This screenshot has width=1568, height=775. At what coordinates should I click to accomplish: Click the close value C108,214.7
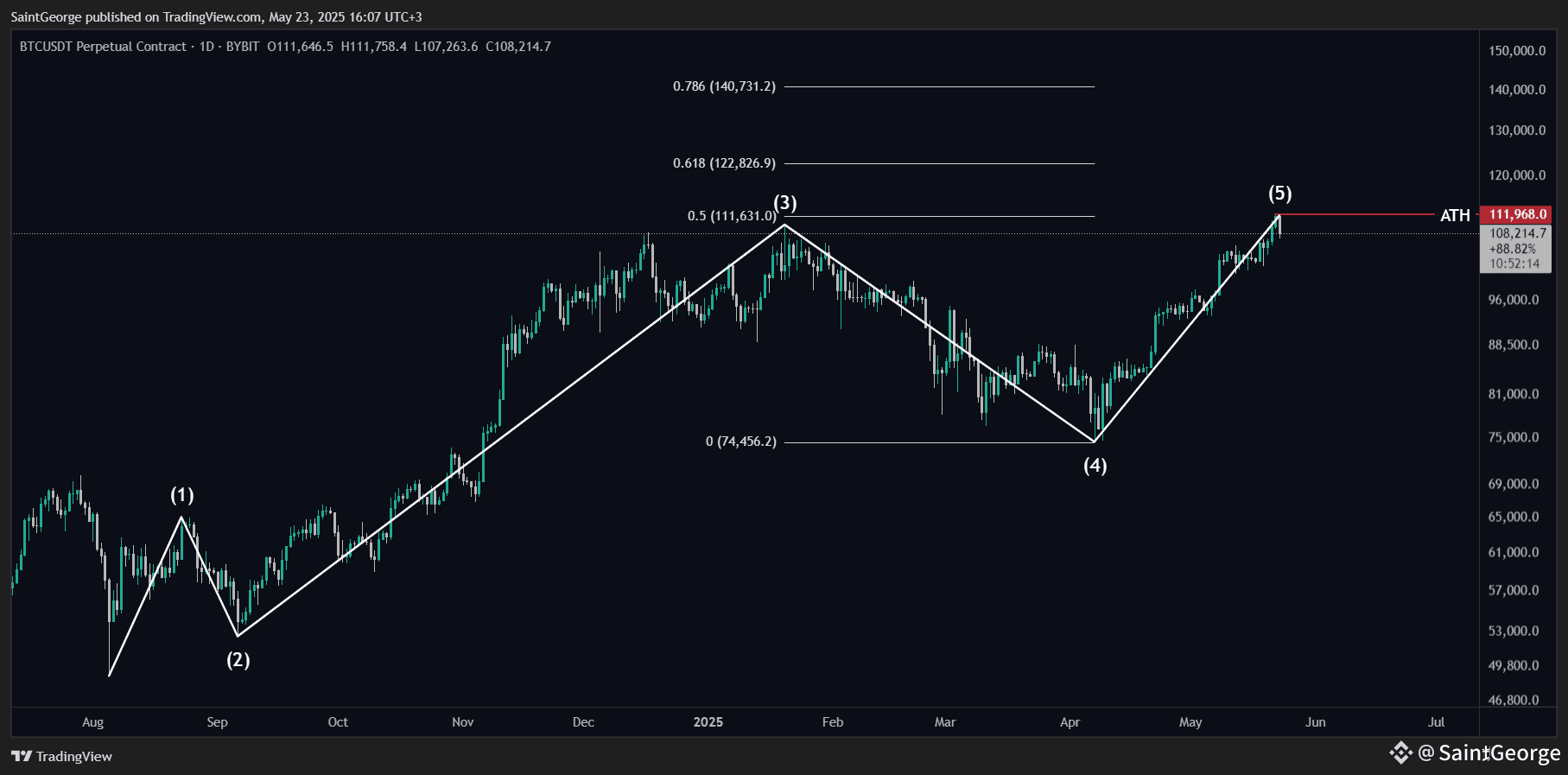tap(518, 47)
